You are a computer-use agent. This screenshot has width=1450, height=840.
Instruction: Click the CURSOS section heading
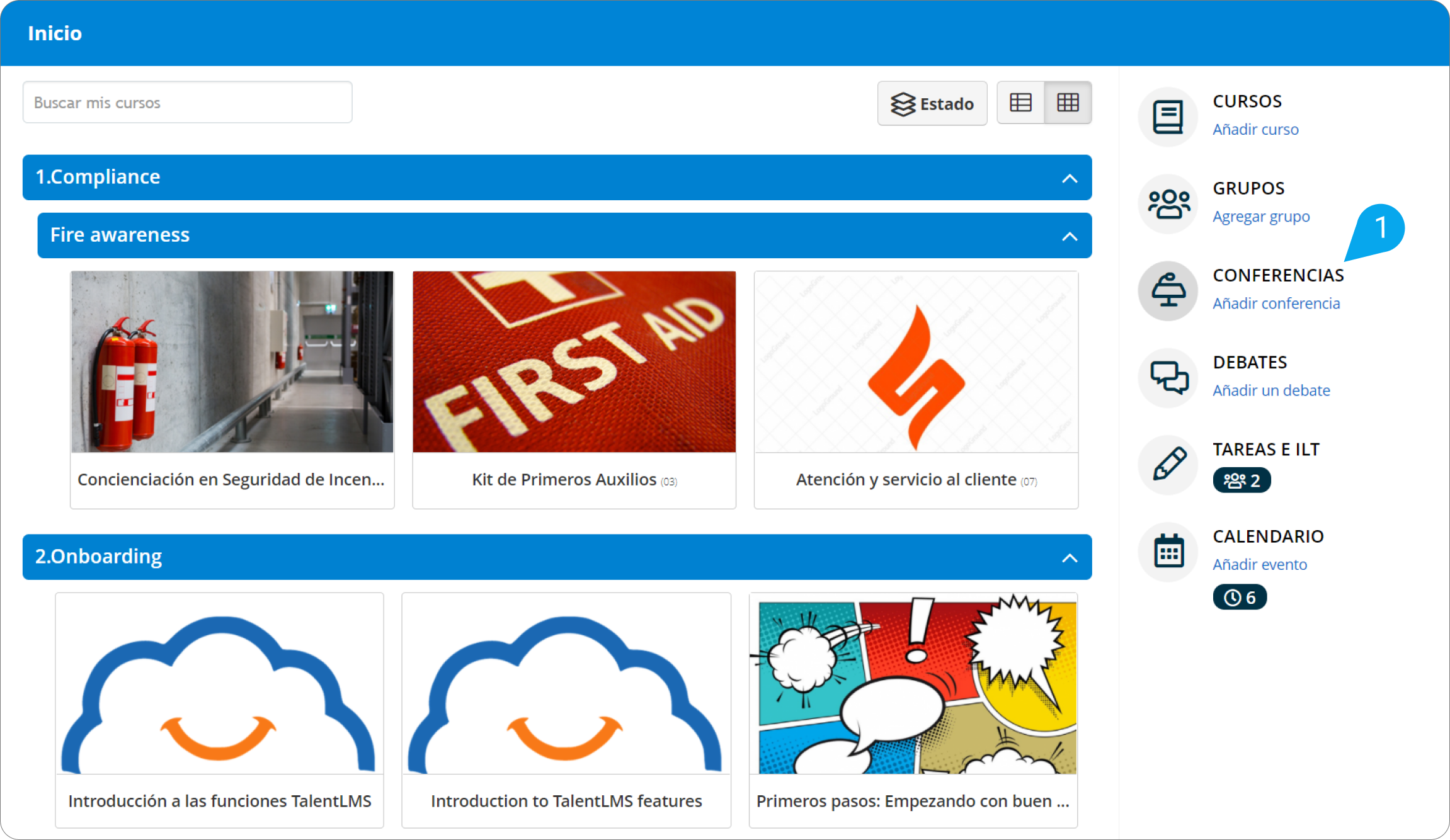point(1247,101)
